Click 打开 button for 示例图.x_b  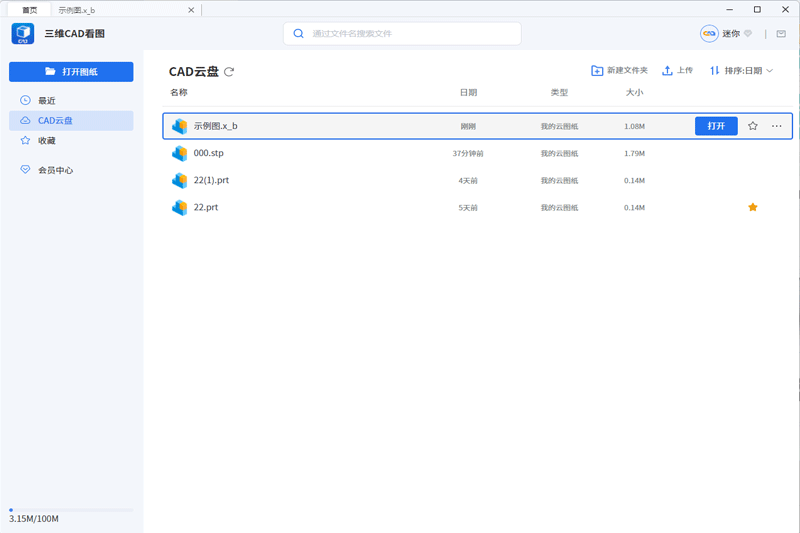point(716,127)
